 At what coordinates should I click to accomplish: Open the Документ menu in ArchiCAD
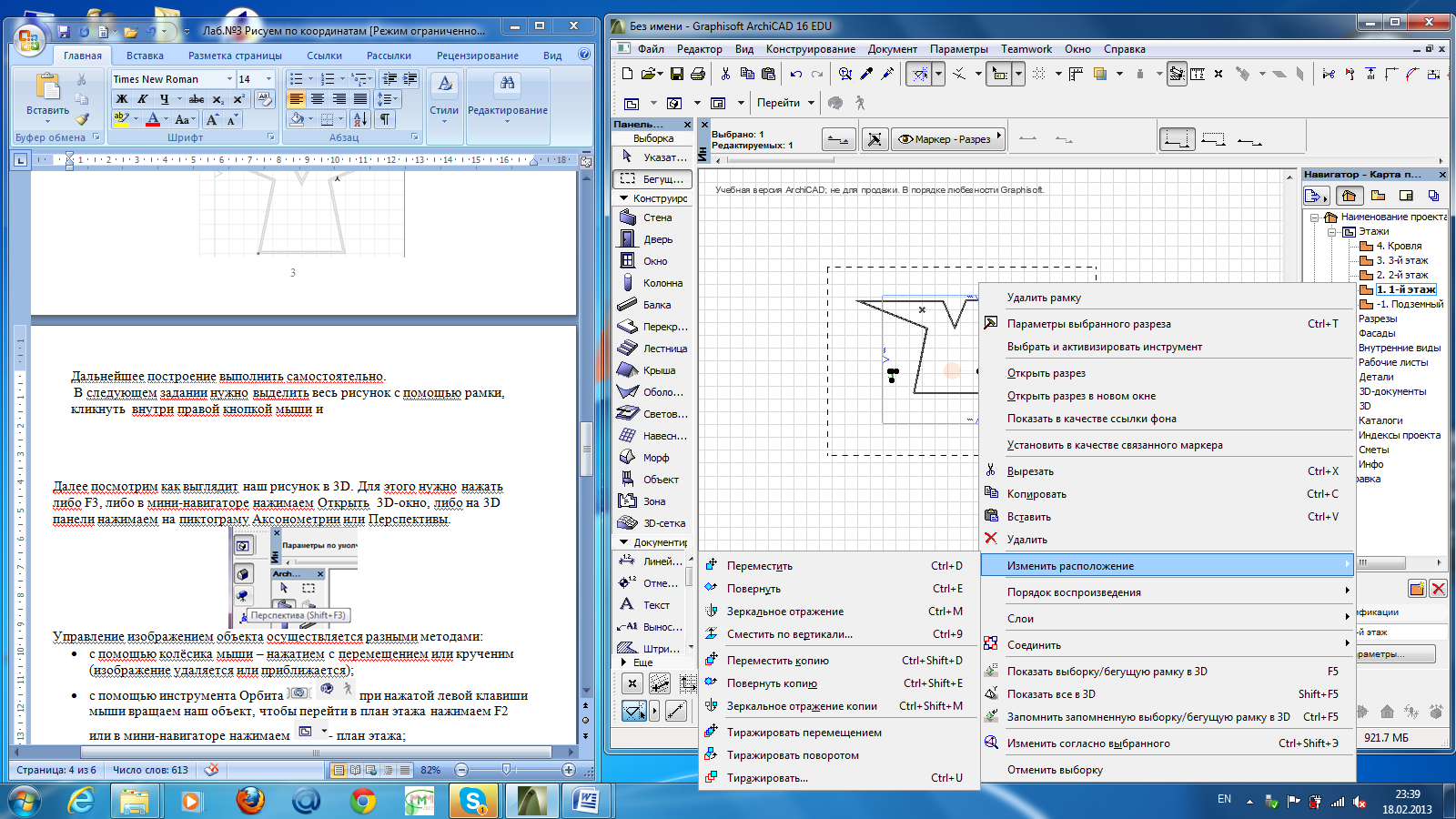click(892, 49)
